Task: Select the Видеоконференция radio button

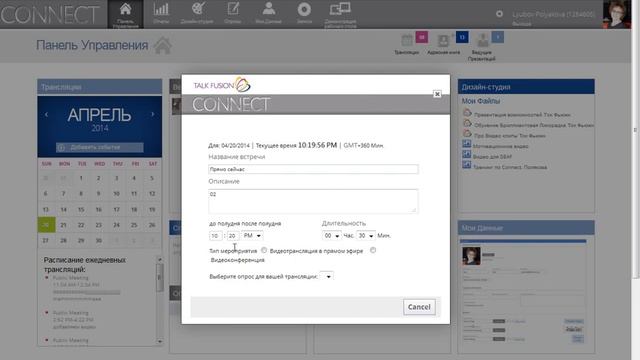Action: point(373,250)
